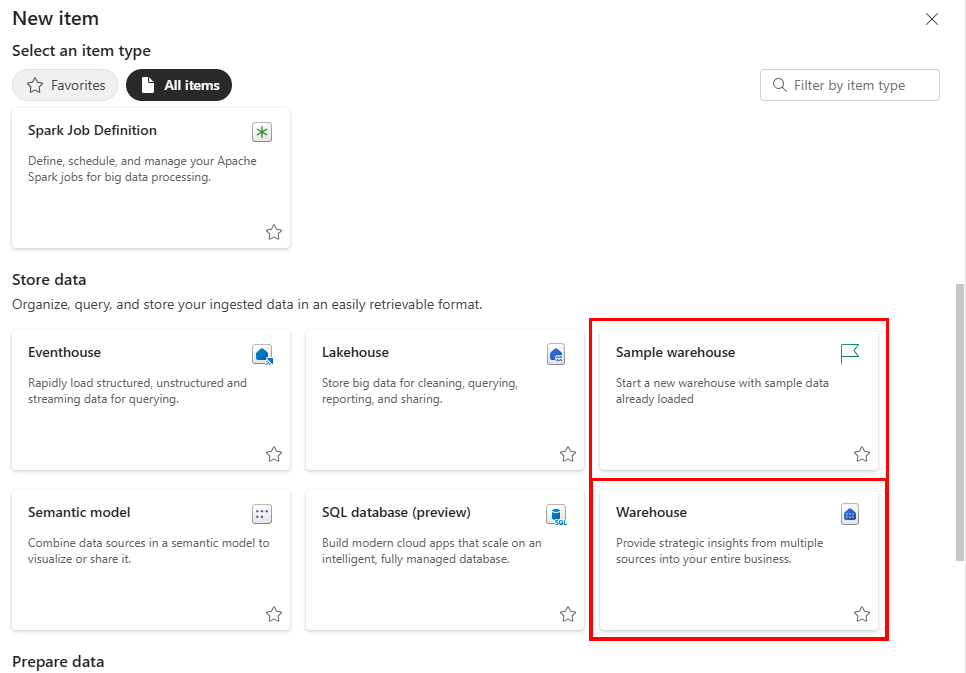Click the Spark Job Definition asterisk icon
The height and width of the screenshot is (673, 966).
pos(262,132)
